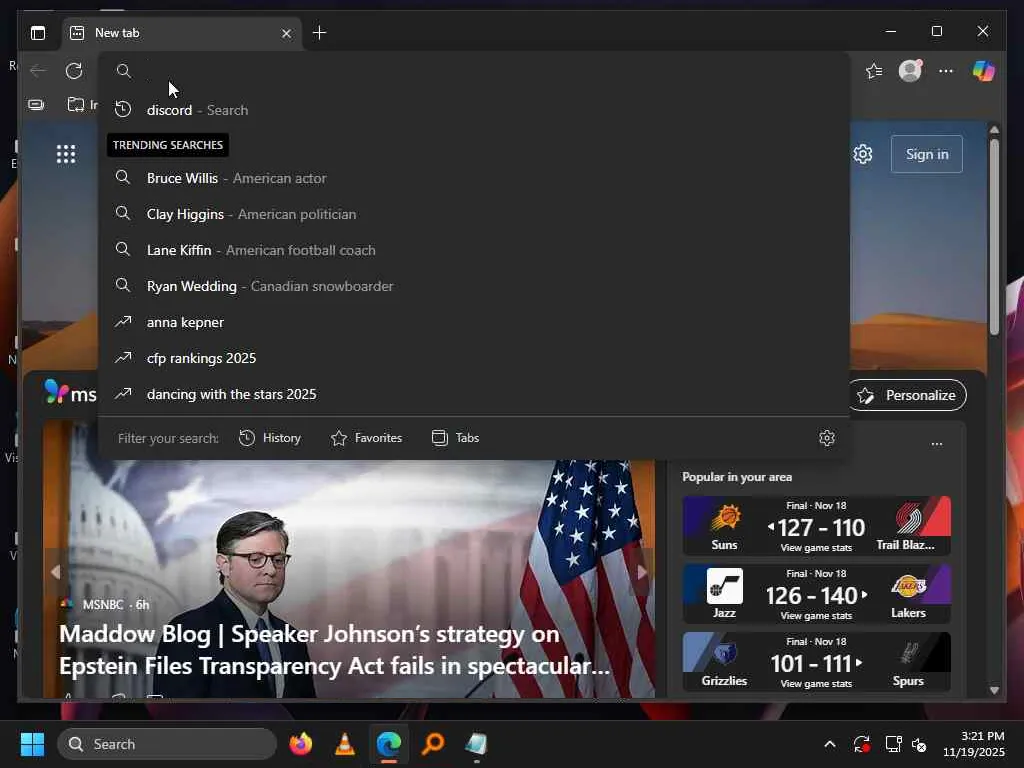Open the apps grid launcher
This screenshot has width=1024, height=768.
66,154
